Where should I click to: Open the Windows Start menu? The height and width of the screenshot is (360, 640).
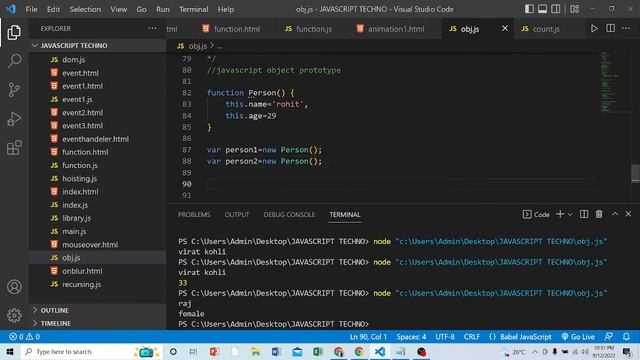pos(10,351)
